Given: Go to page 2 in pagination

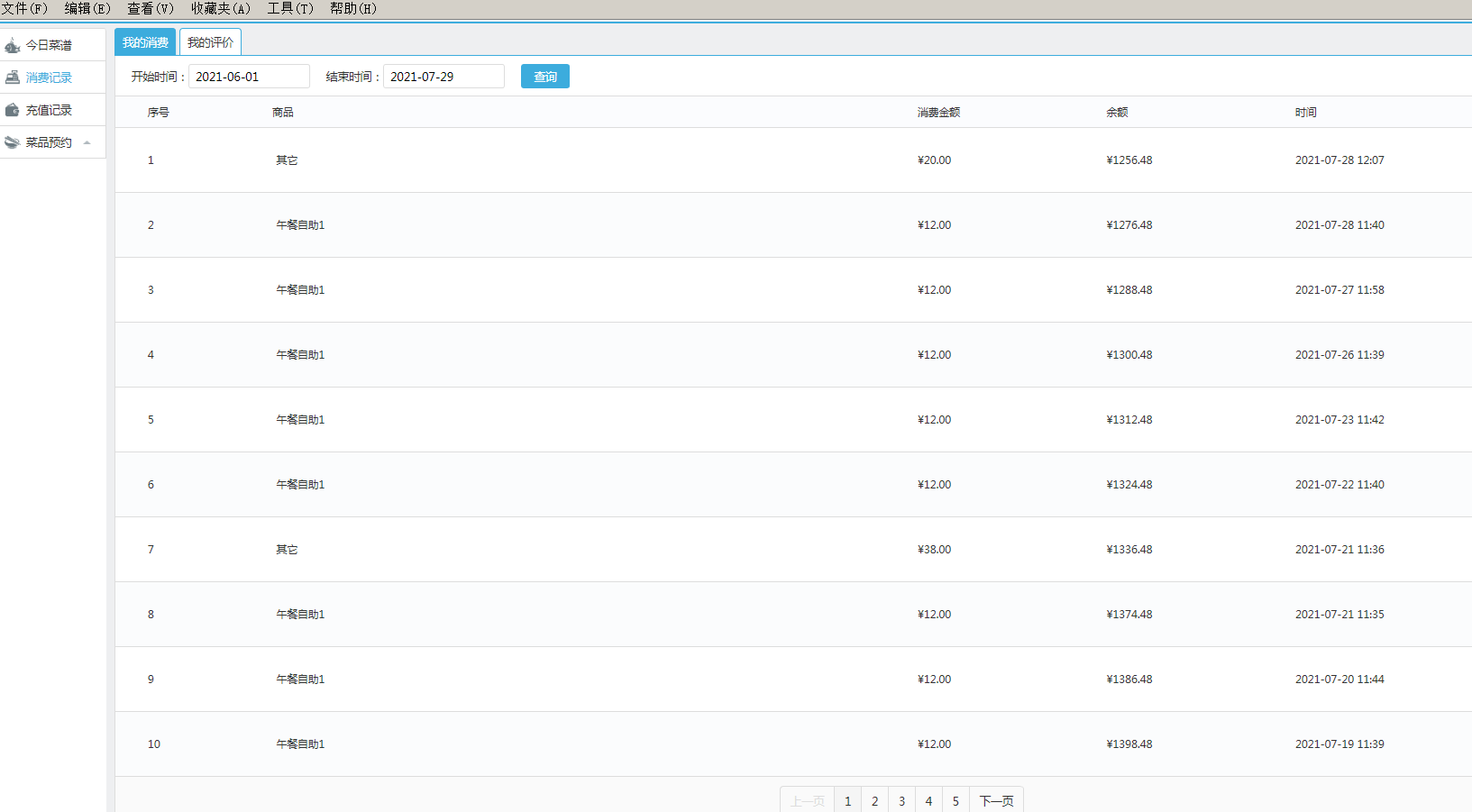Looking at the screenshot, I should [874, 800].
